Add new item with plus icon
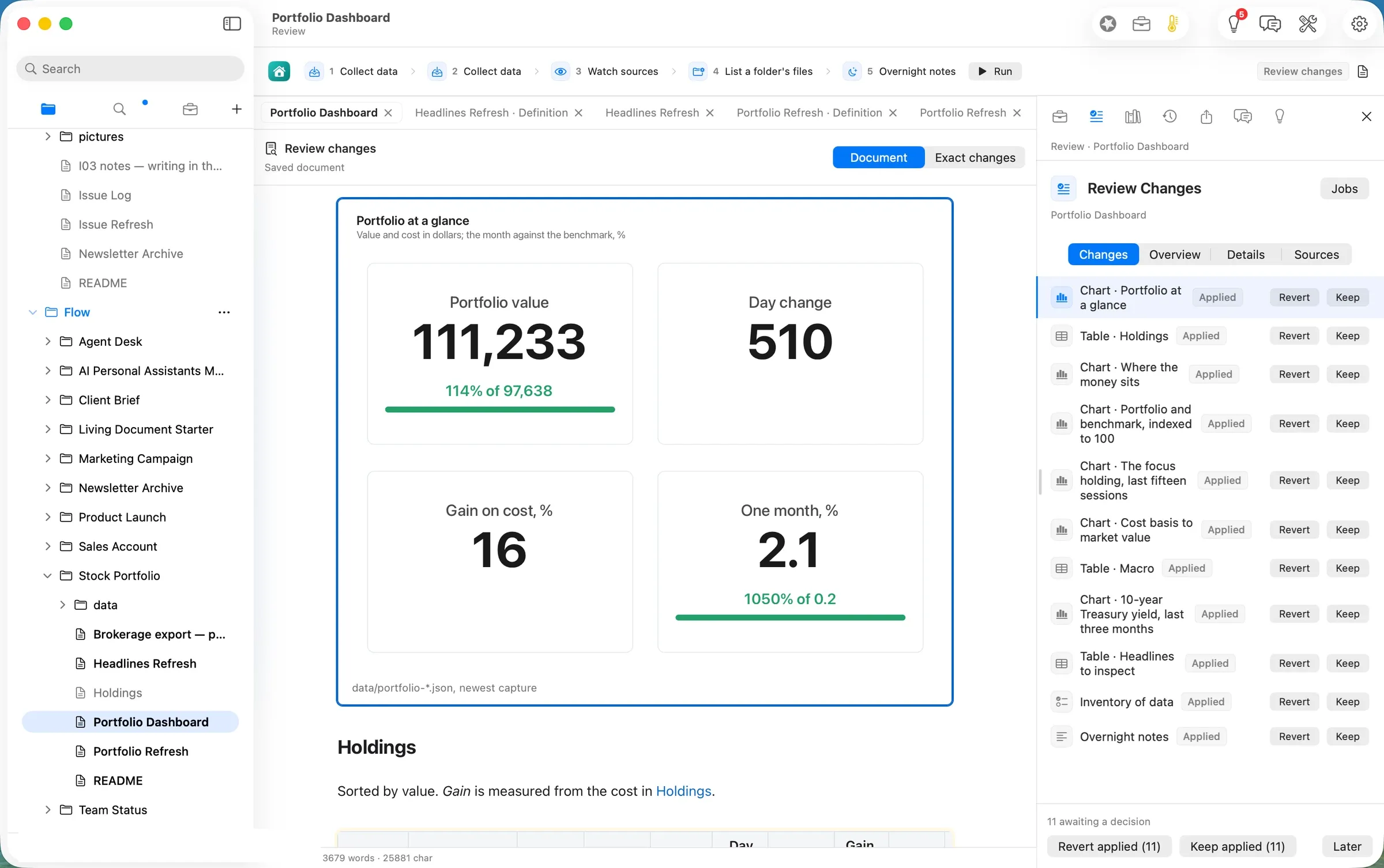The image size is (1384, 868). tap(236, 109)
